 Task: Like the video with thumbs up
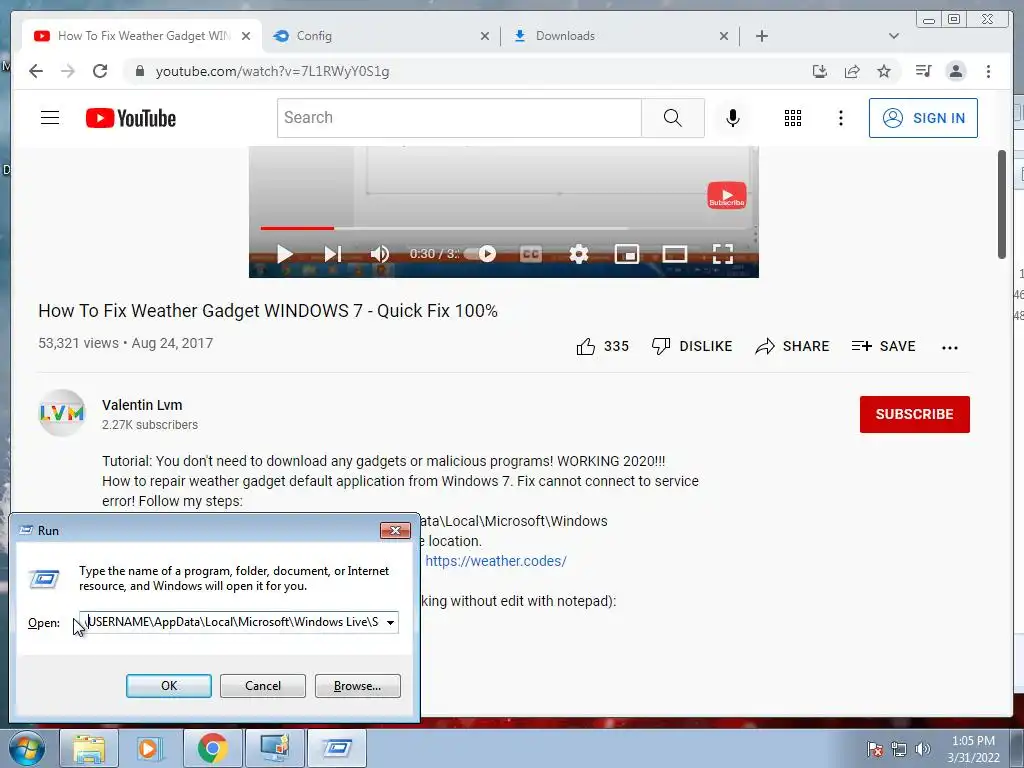coord(602,346)
